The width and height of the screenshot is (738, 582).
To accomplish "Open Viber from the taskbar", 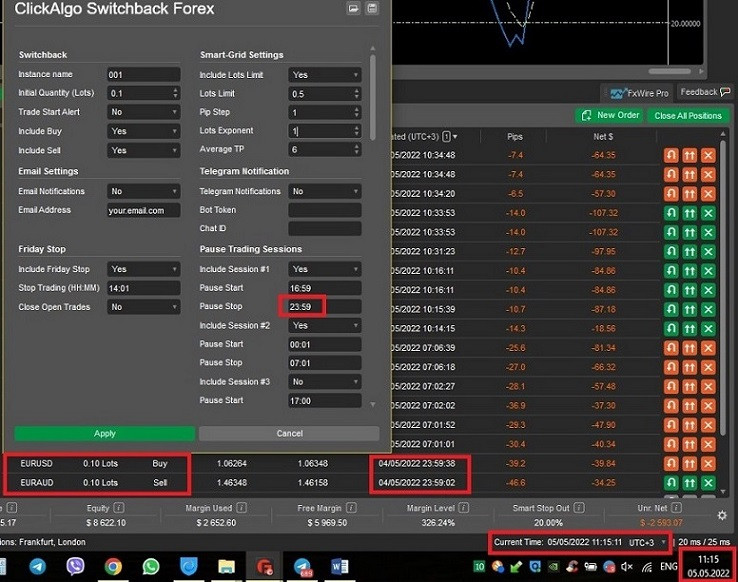I will tap(75, 566).
